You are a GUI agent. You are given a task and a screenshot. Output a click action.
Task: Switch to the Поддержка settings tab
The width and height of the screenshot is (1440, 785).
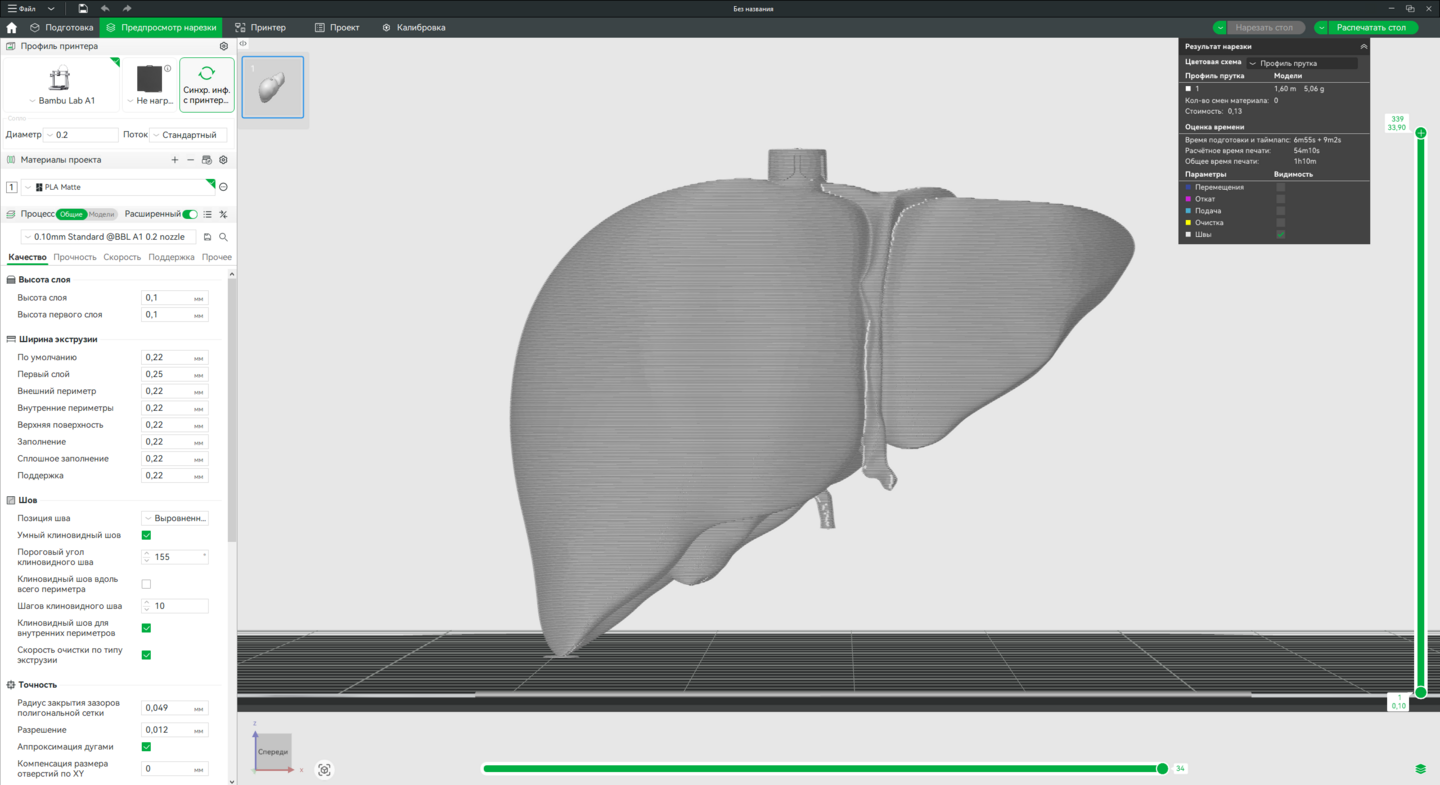click(x=171, y=257)
